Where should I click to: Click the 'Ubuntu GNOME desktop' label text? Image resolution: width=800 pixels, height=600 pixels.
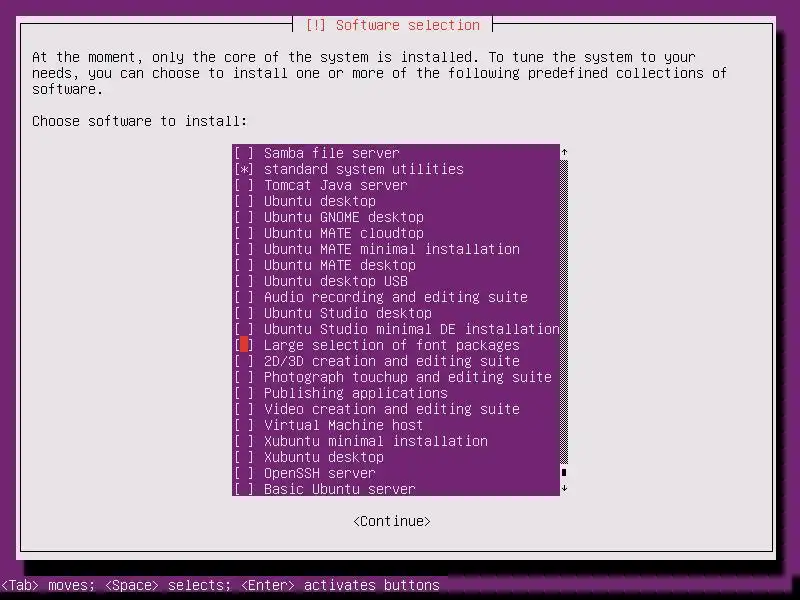(343, 217)
